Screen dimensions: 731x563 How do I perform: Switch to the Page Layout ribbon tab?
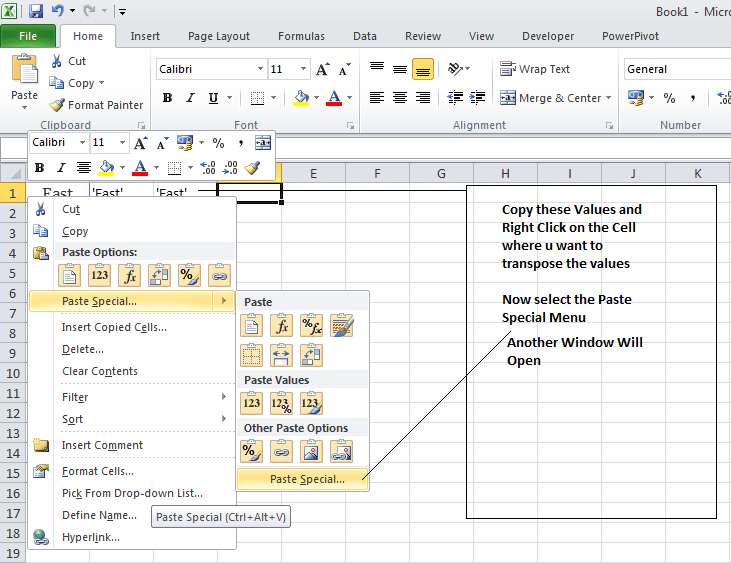(219, 36)
